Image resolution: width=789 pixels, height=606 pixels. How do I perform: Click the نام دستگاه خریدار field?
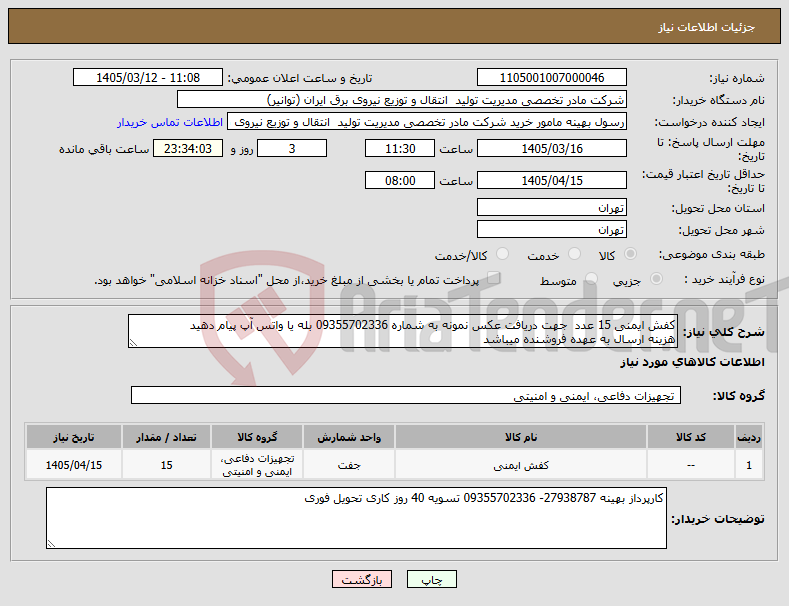[402, 100]
